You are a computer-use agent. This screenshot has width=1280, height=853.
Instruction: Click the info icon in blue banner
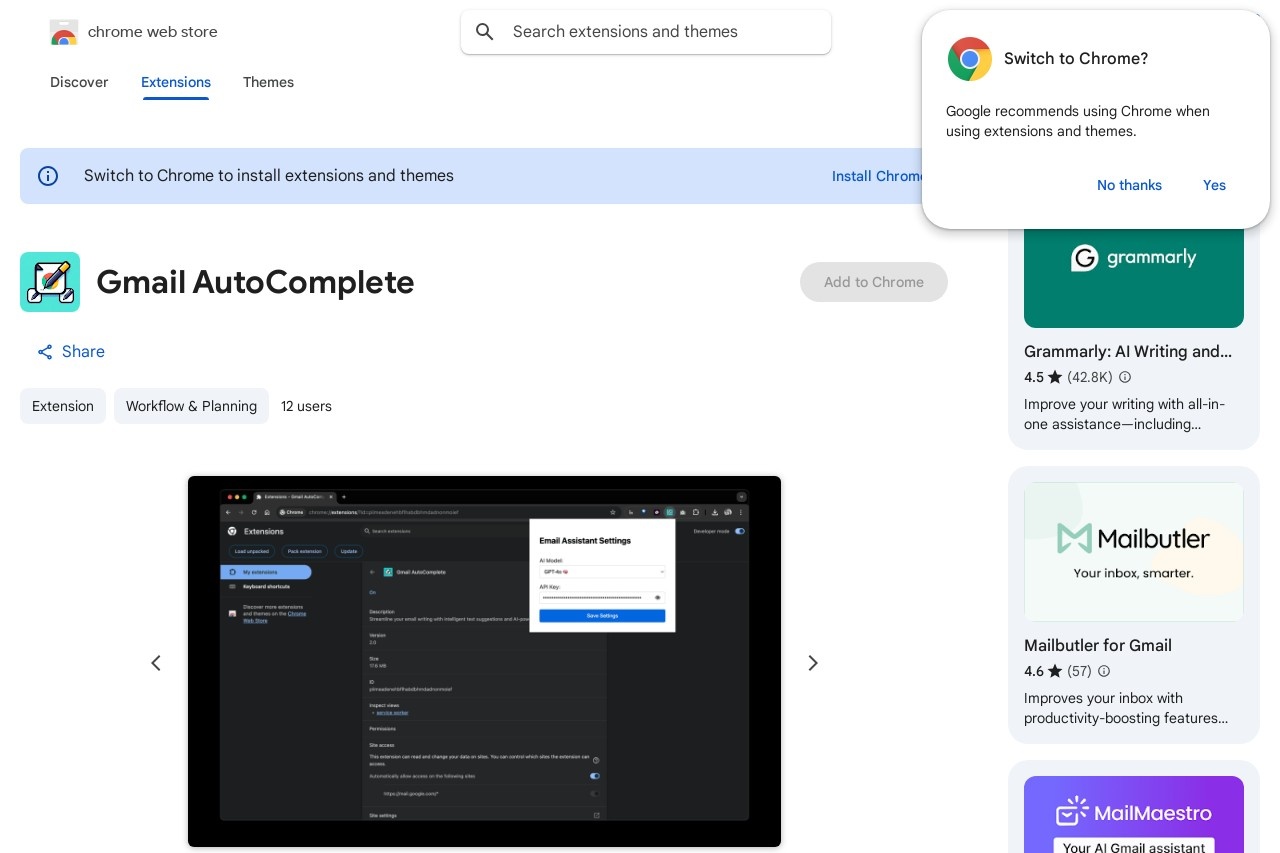click(x=48, y=176)
